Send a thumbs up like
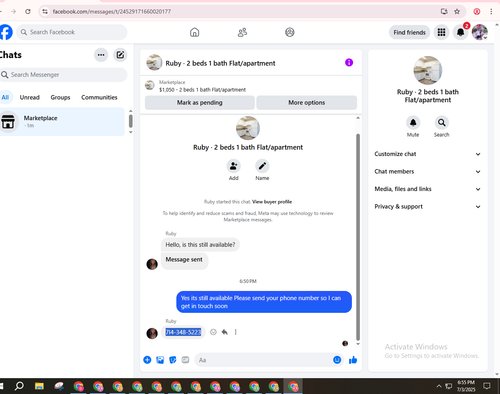Image resolution: width=500 pixels, height=394 pixels. click(353, 360)
